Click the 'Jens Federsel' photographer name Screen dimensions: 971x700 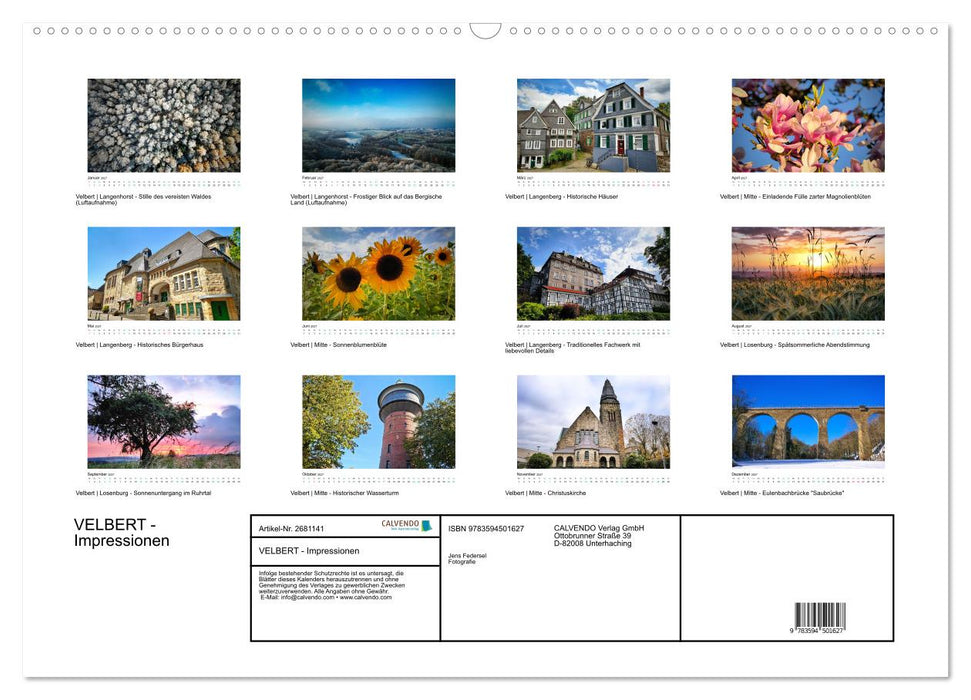pos(468,556)
